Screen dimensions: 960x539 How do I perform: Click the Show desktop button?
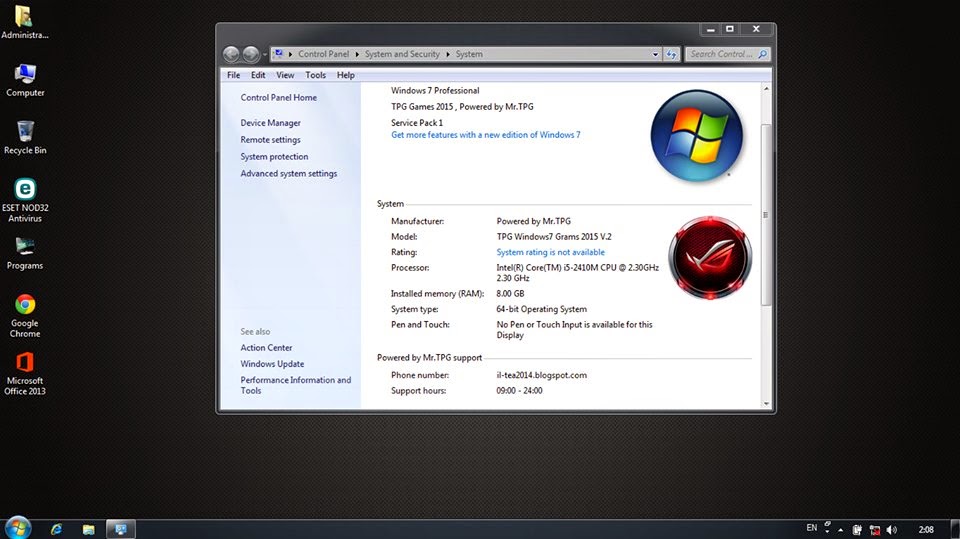coord(956,529)
